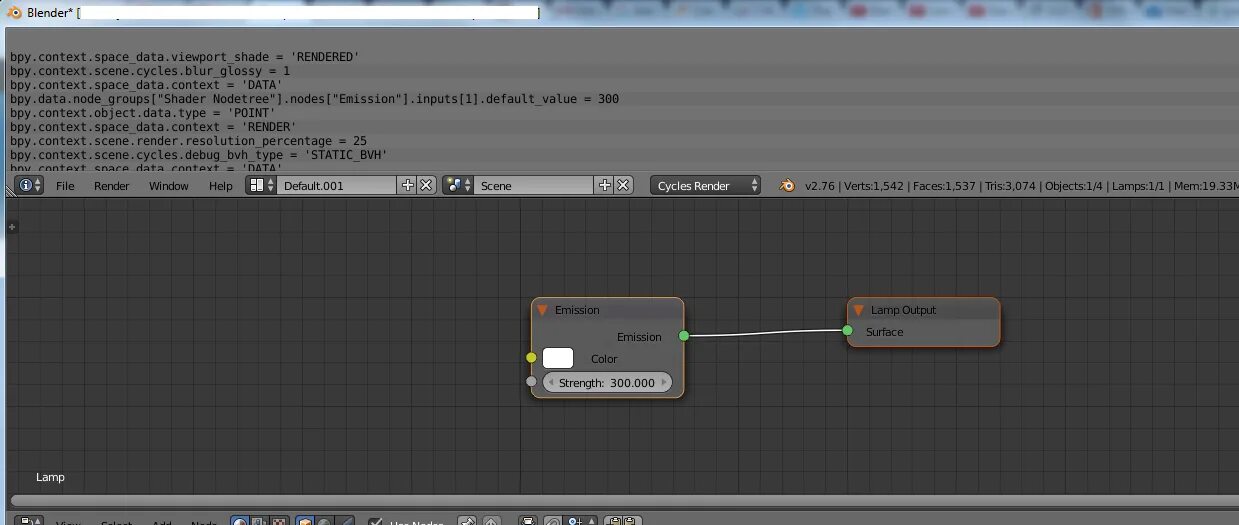The height and width of the screenshot is (525, 1239).
Task: Add a new scene plus button
Action: coord(604,185)
